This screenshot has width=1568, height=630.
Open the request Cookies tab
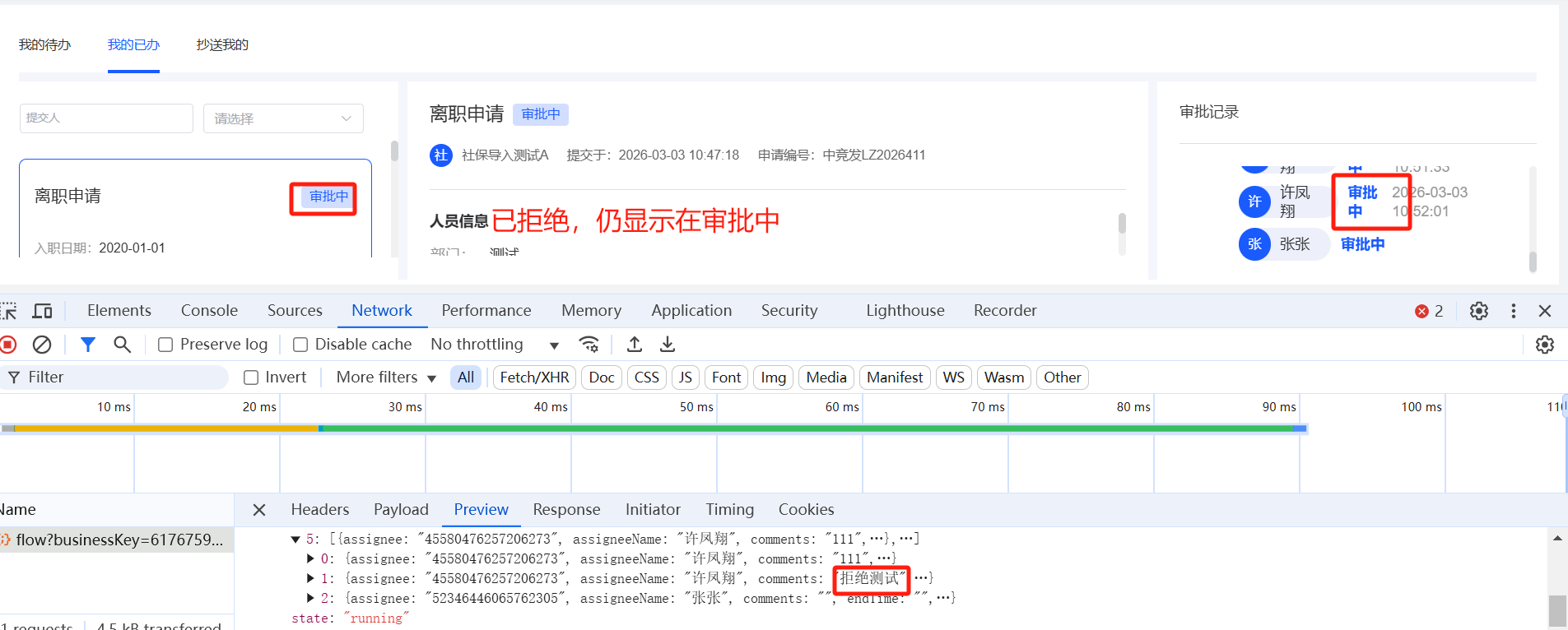point(807,510)
